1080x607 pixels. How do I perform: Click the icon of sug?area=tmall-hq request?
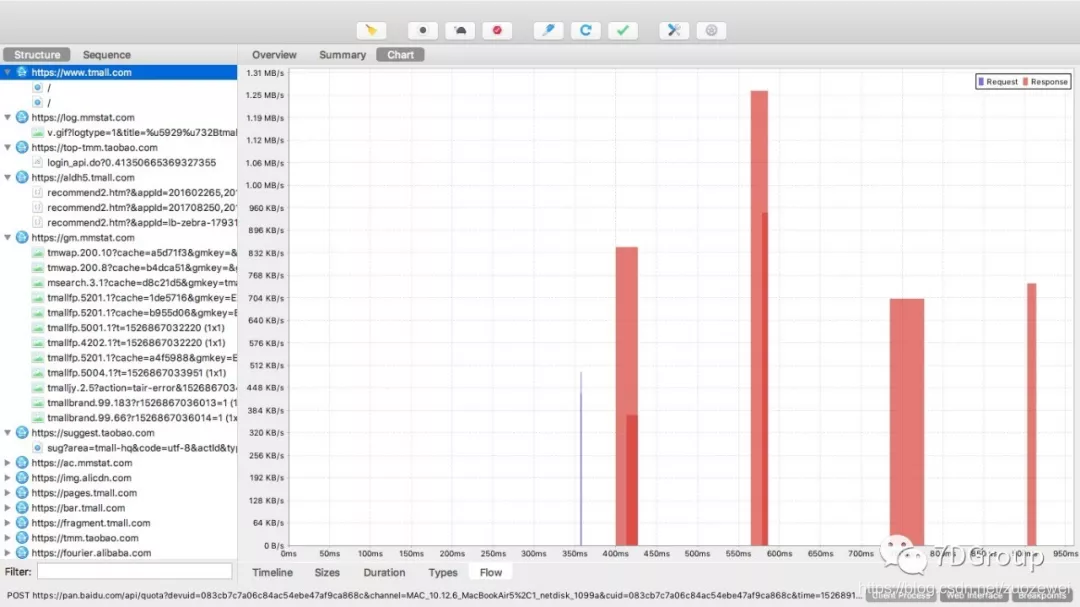coord(38,448)
